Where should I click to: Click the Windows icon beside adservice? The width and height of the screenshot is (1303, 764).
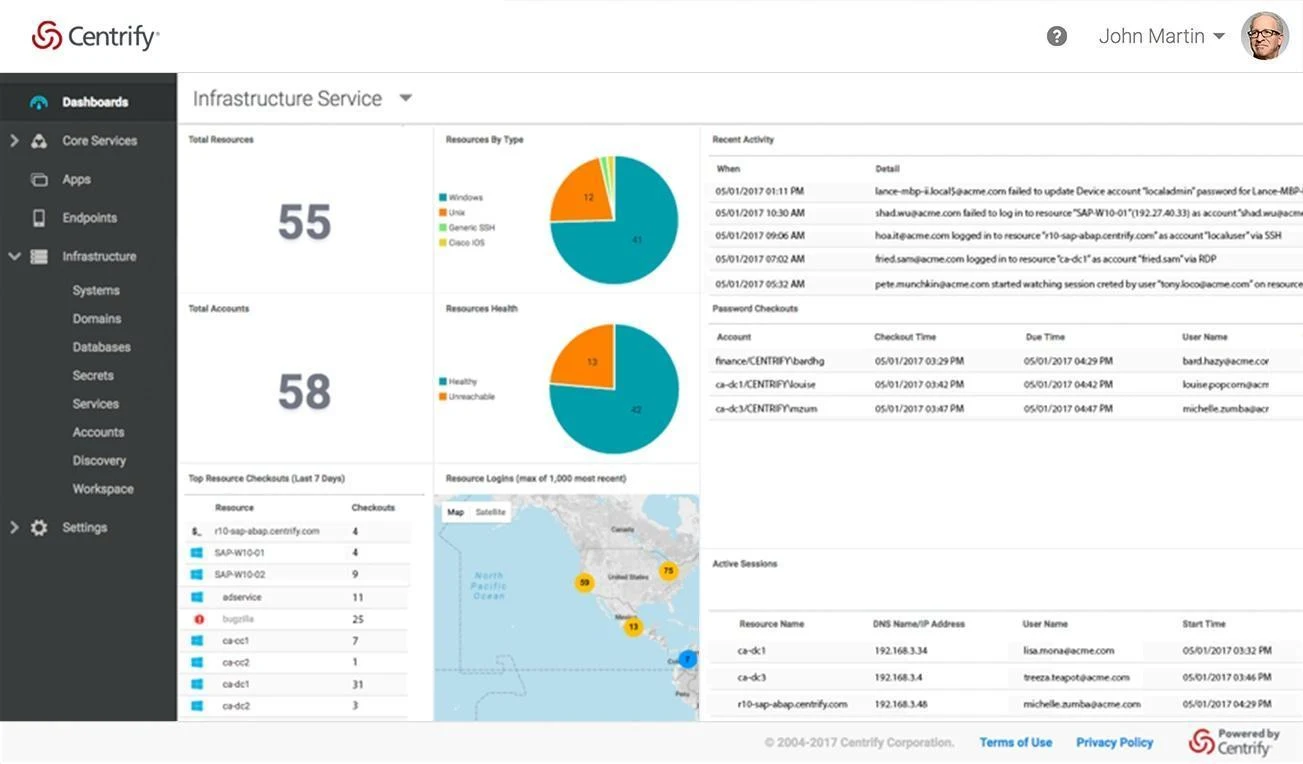pyautogui.click(x=197, y=597)
